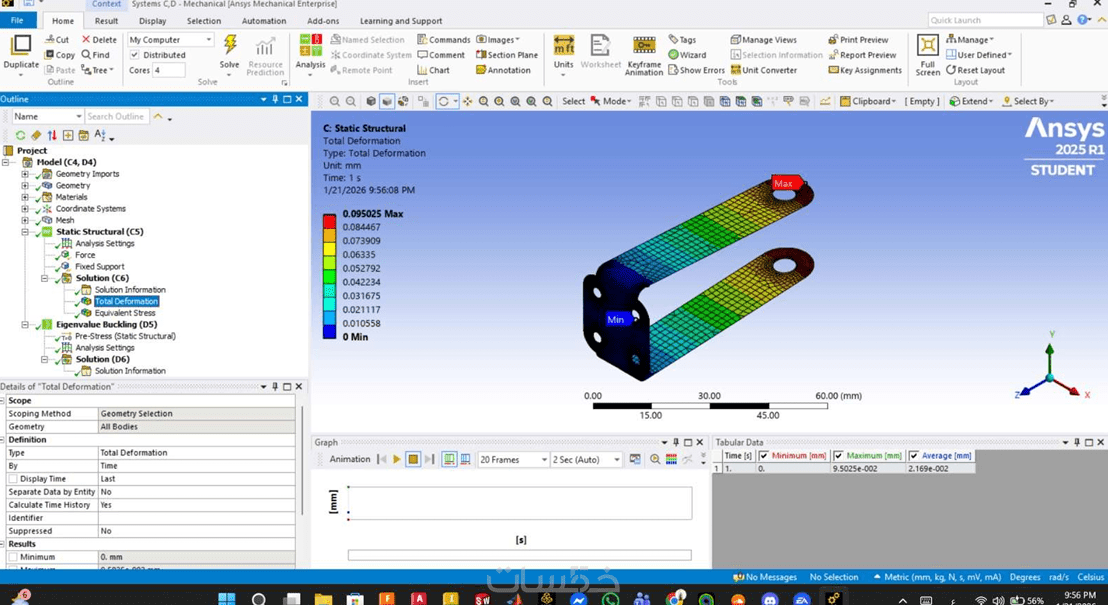Click the Delete red X icon
The height and width of the screenshot is (605, 1108).
(86, 40)
